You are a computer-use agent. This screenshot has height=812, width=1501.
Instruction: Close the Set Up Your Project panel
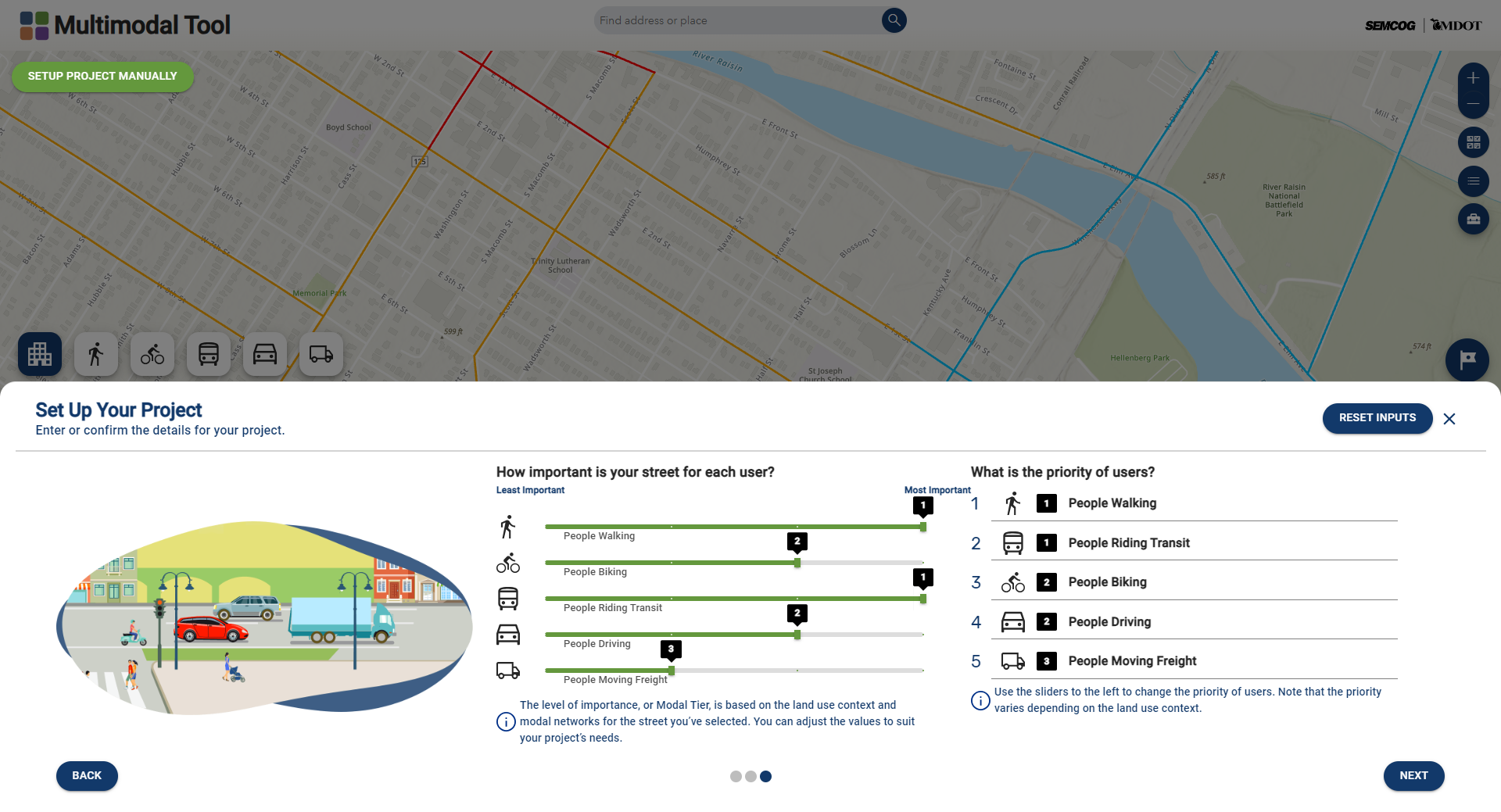click(x=1449, y=419)
